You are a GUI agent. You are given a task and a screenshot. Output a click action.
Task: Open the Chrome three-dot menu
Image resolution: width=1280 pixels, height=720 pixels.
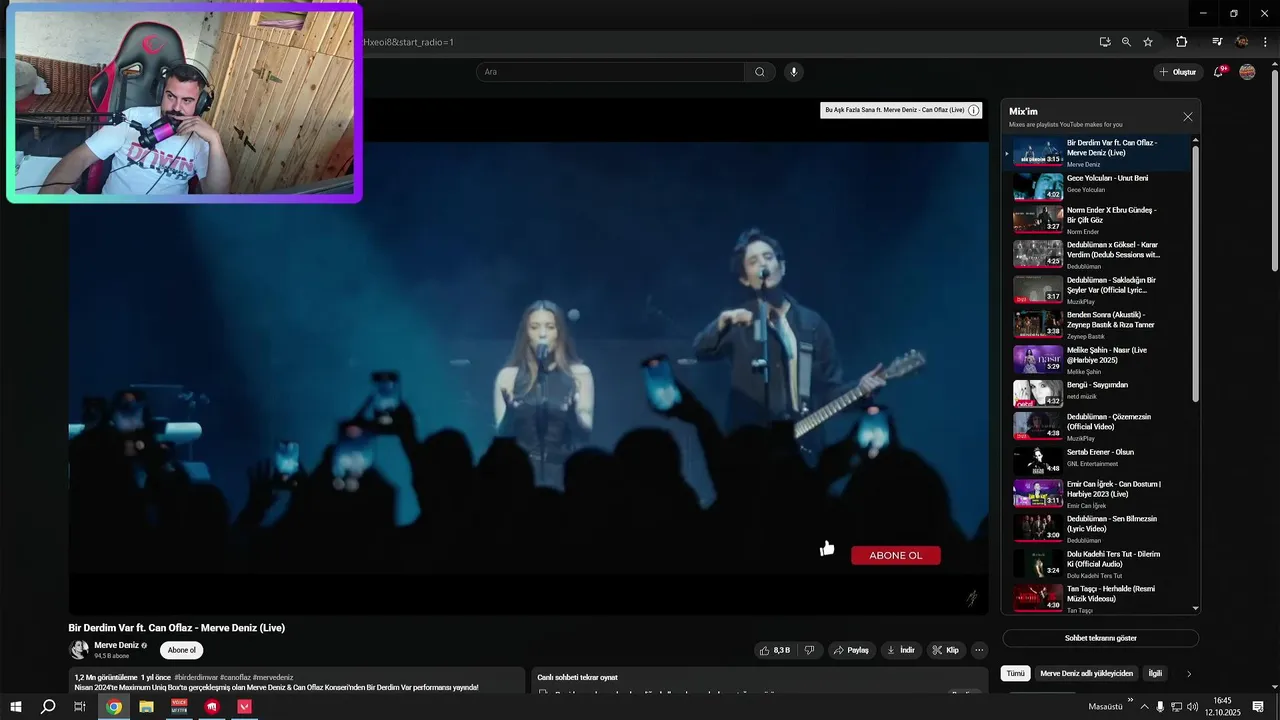pyautogui.click(x=1266, y=42)
